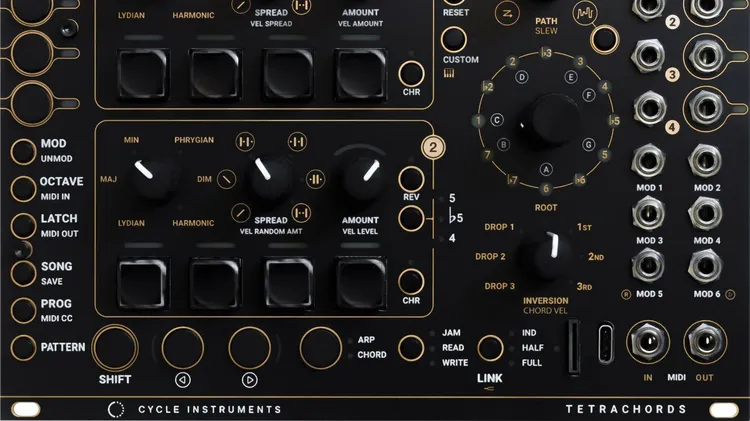
Task: Toggle the MOD / UNMOD button
Action: click(x=23, y=151)
